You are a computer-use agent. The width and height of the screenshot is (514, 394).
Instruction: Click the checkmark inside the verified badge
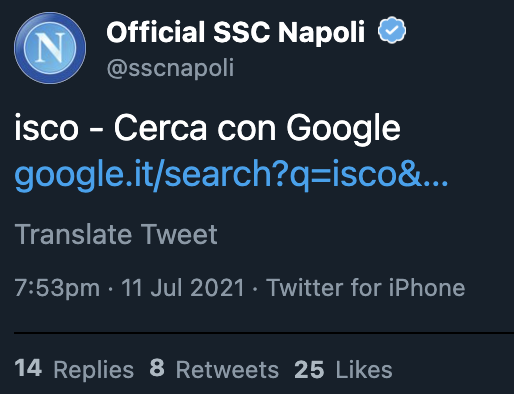pos(392,31)
